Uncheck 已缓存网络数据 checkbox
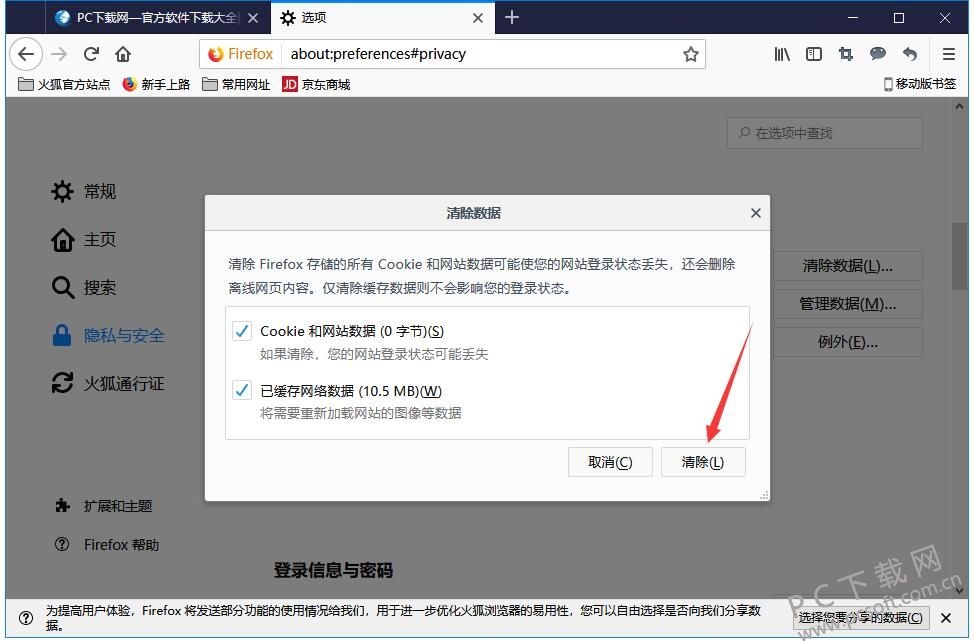974x643 pixels. (242, 391)
